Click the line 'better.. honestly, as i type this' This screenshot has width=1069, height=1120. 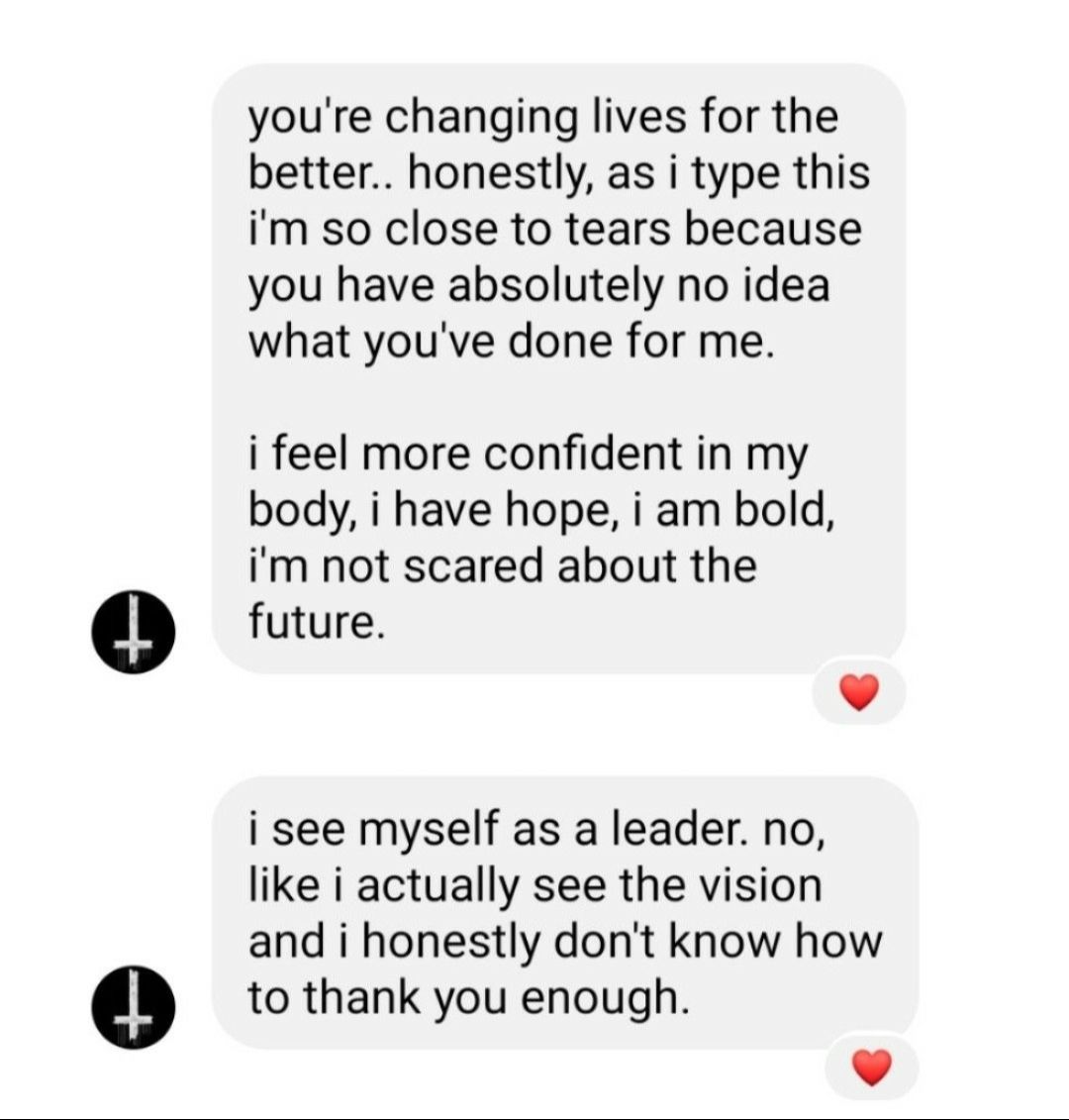point(559,173)
